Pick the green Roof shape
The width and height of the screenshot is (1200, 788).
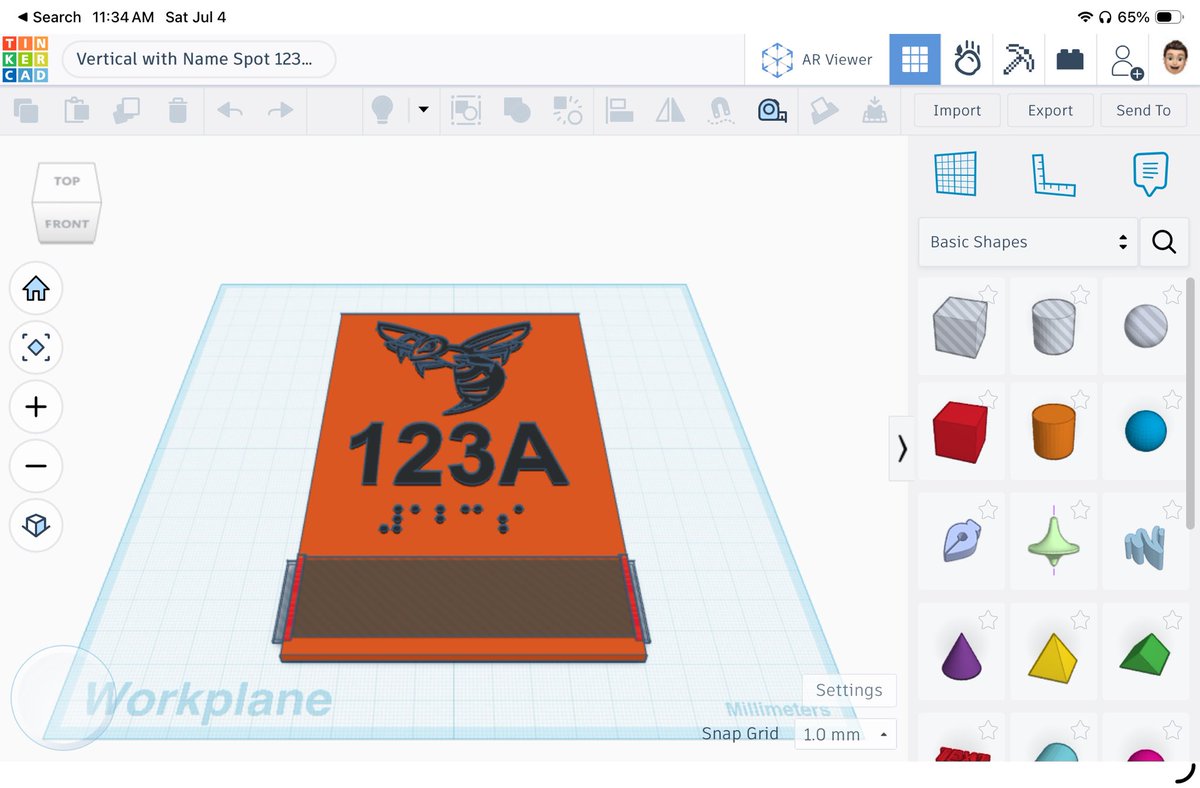(x=1146, y=654)
